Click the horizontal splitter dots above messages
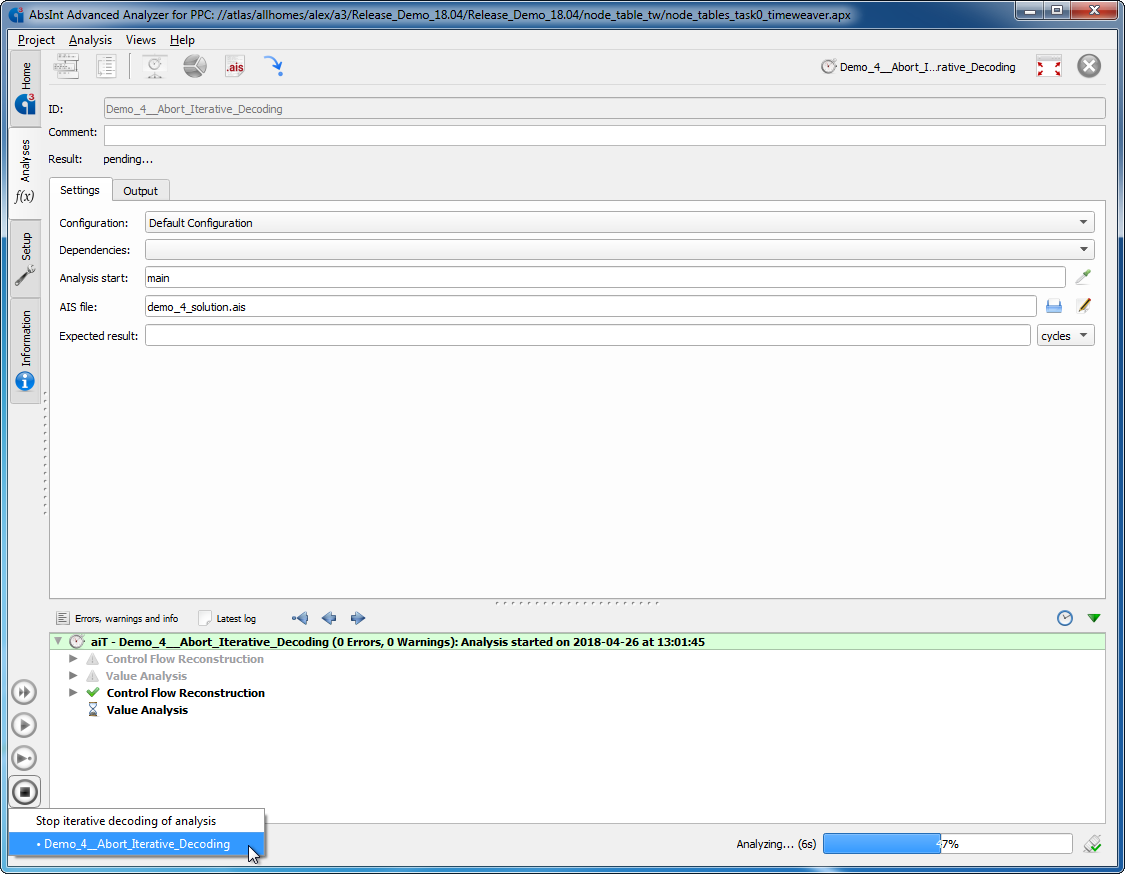The image size is (1125, 874). [577, 603]
